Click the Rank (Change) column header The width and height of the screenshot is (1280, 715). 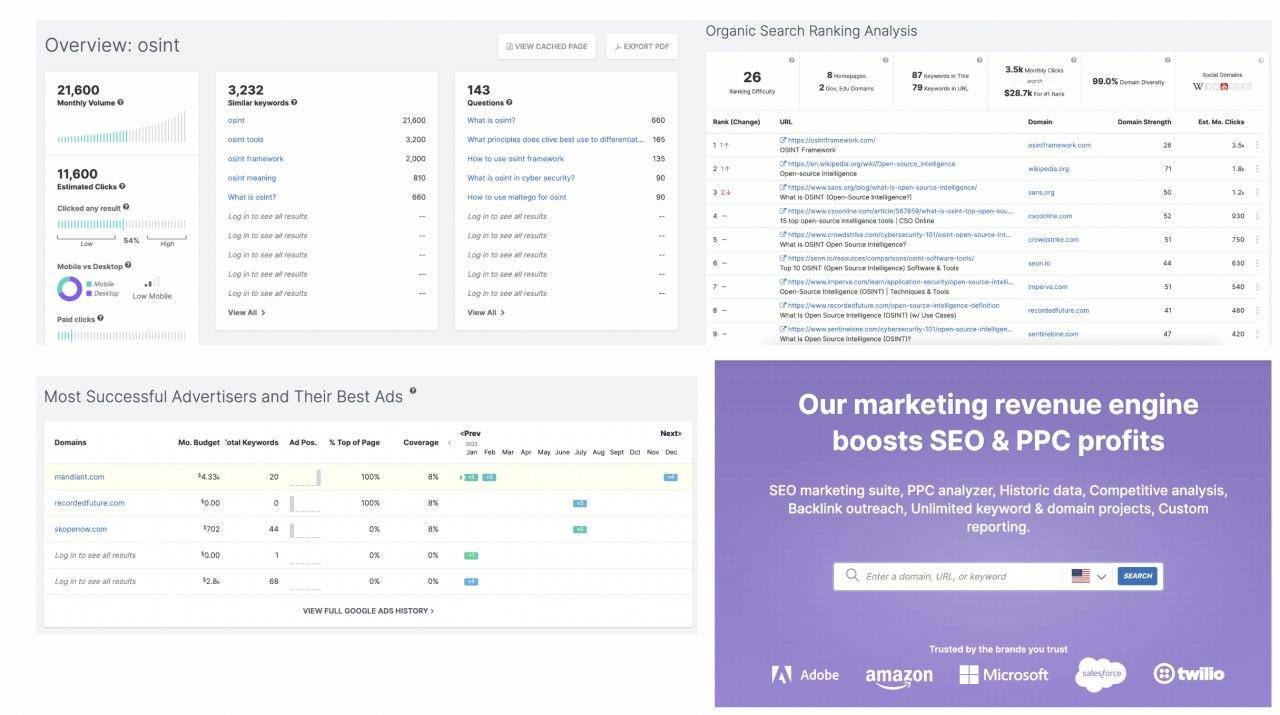click(736, 122)
